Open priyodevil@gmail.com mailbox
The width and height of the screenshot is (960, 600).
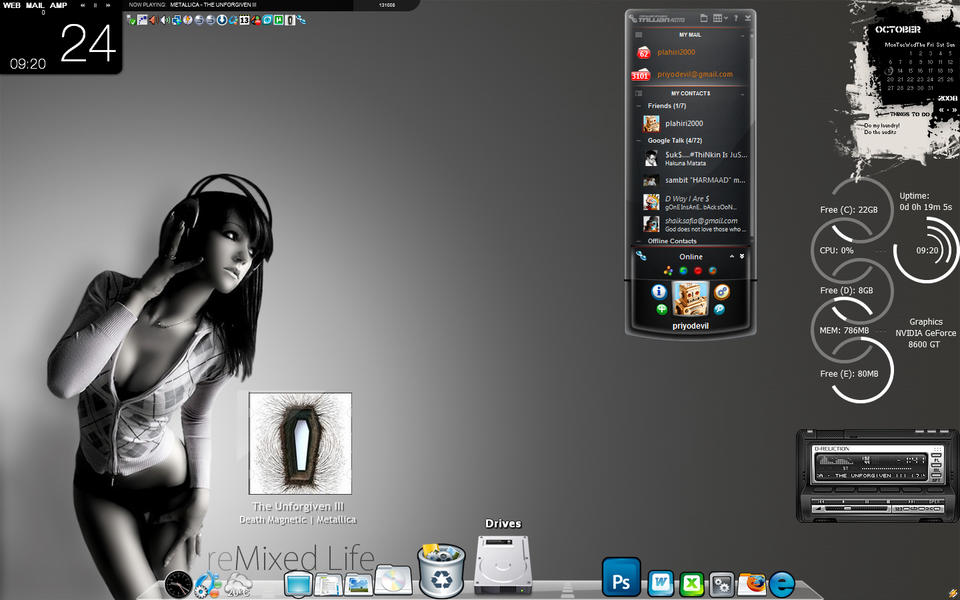click(694, 74)
